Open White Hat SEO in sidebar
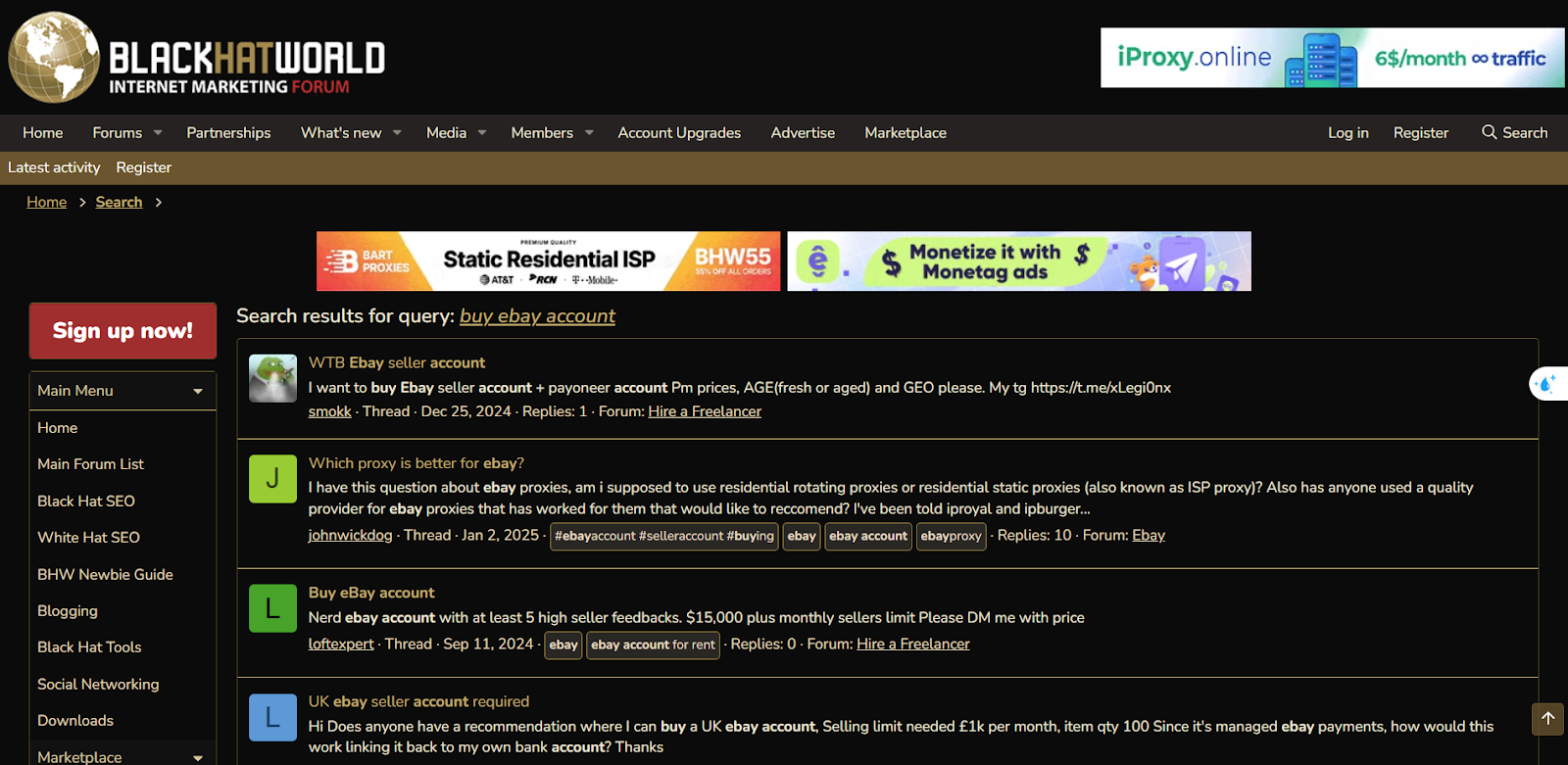Viewport: 1568px width, 765px height. 88,538
